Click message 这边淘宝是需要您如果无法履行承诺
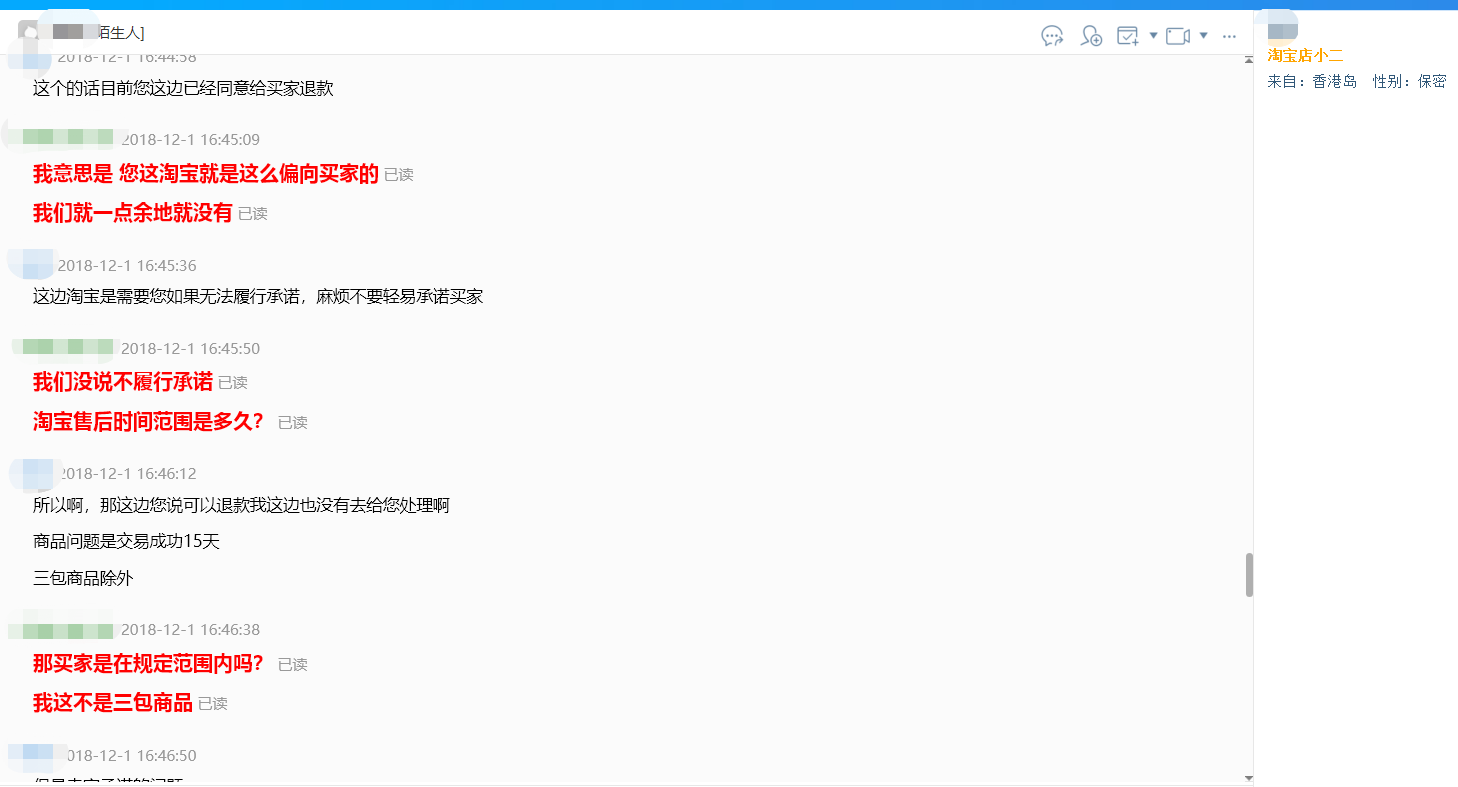The height and width of the screenshot is (787, 1458). click(x=258, y=297)
